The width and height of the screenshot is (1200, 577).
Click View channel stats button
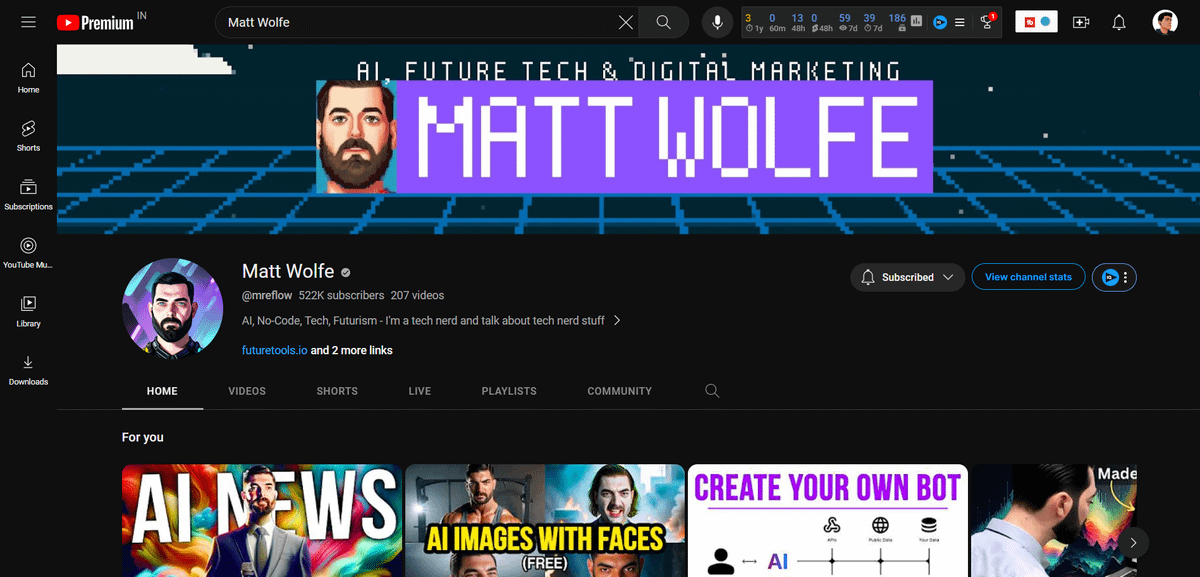coord(1028,277)
